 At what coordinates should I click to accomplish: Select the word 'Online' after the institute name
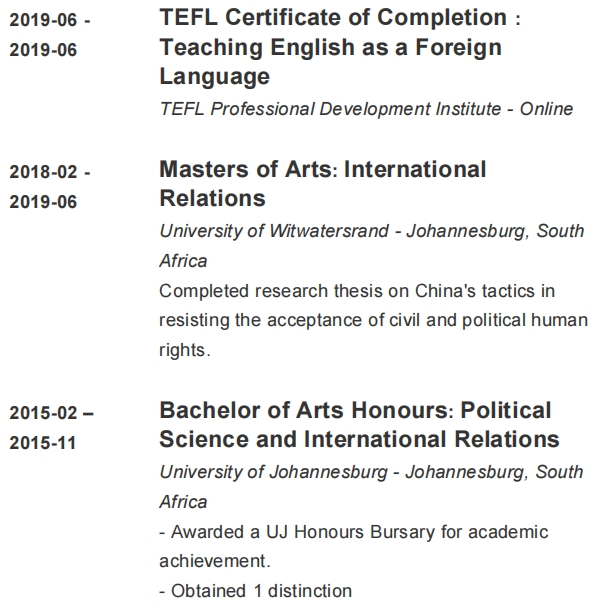pos(546,109)
